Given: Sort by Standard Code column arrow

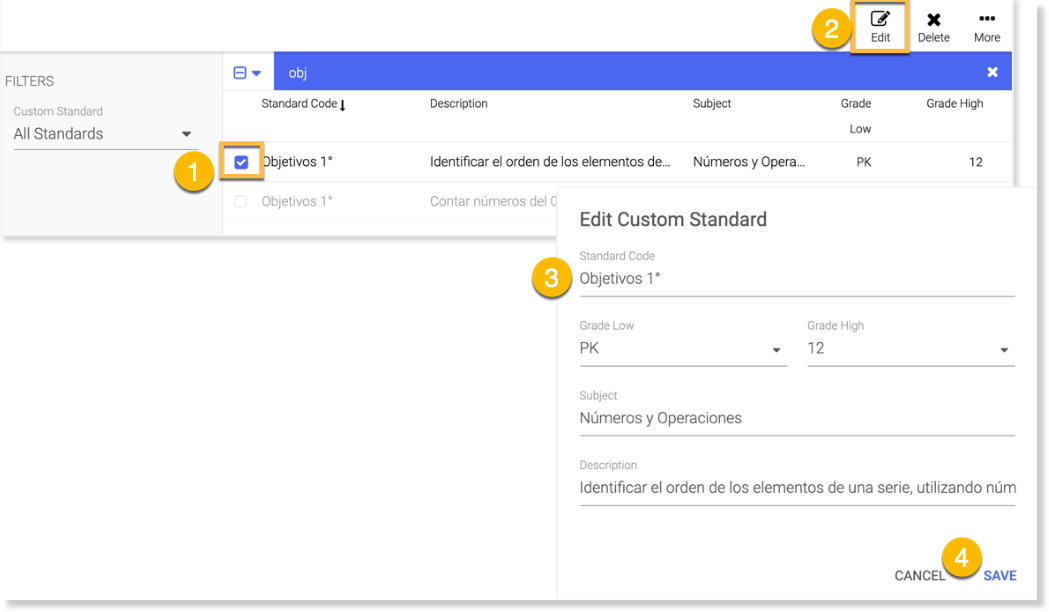Looking at the screenshot, I should click(342, 105).
